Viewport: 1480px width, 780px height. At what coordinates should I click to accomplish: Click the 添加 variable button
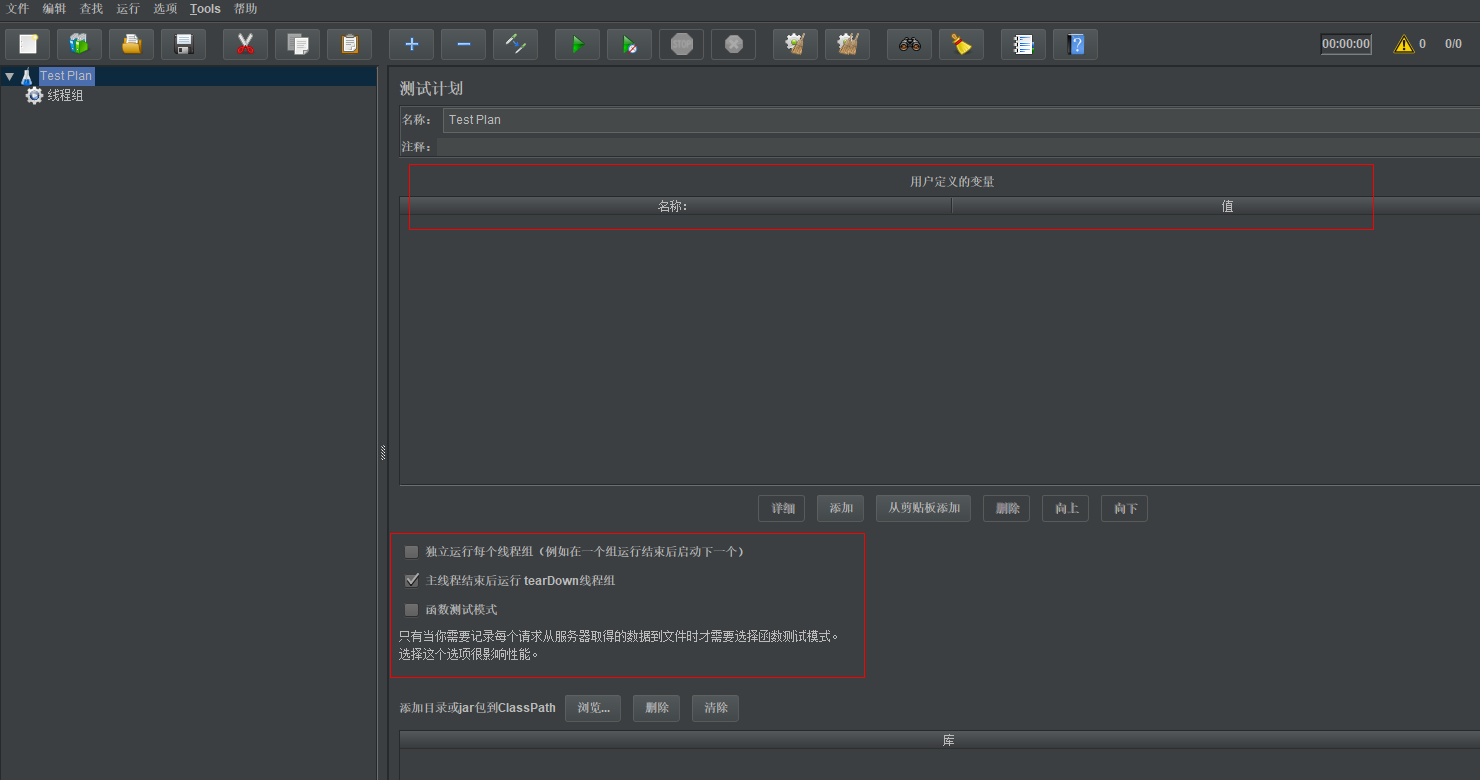840,509
